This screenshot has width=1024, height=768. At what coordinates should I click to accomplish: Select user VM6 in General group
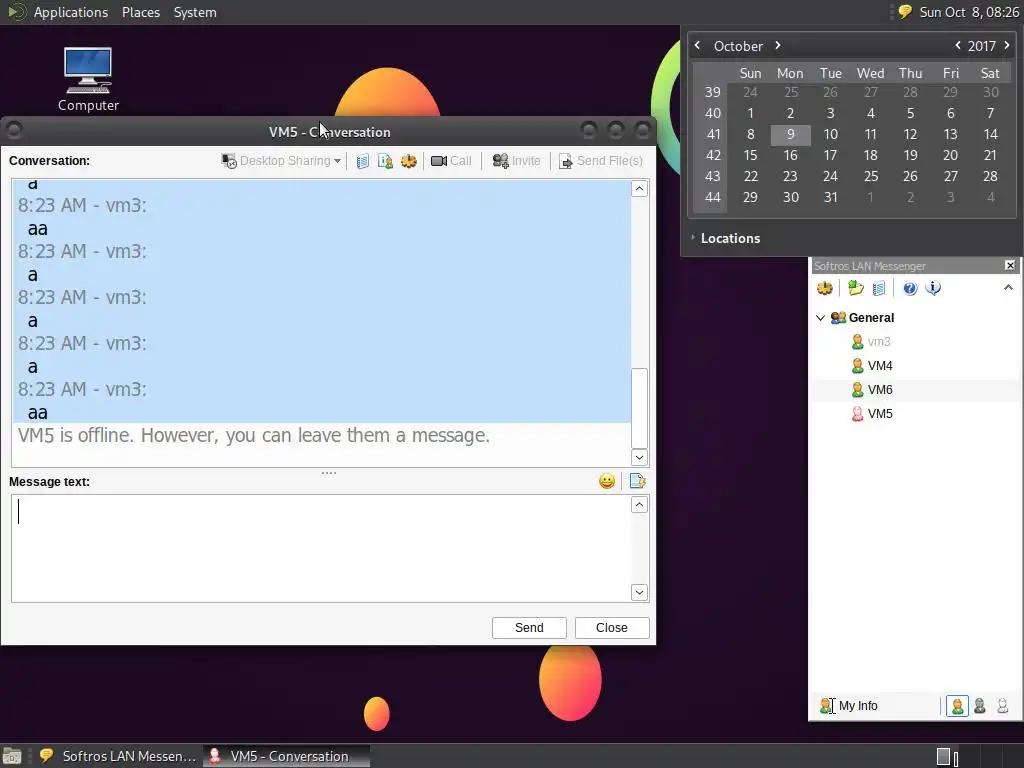click(x=880, y=390)
